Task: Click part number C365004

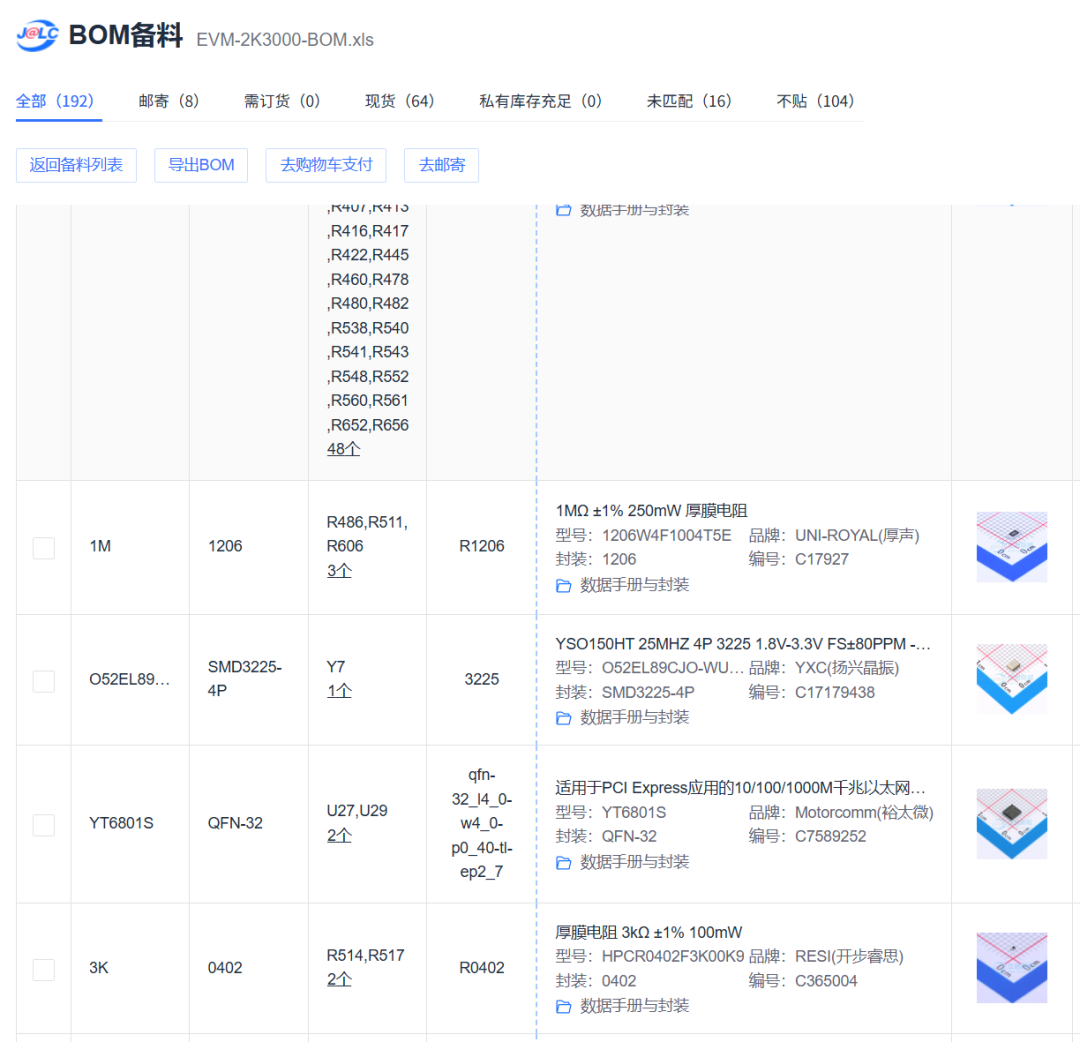Action: pyautogui.click(x=827, y=981)
